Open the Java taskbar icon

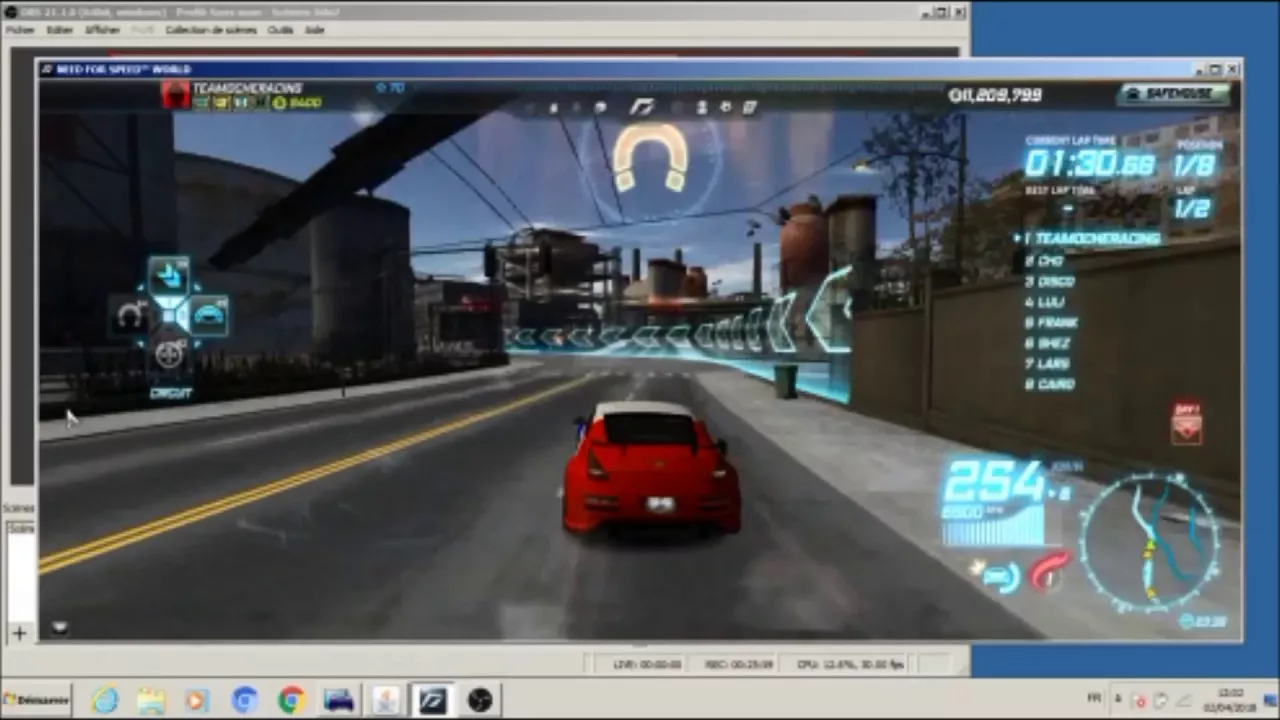pyautogui.click(x=385, y=700)
